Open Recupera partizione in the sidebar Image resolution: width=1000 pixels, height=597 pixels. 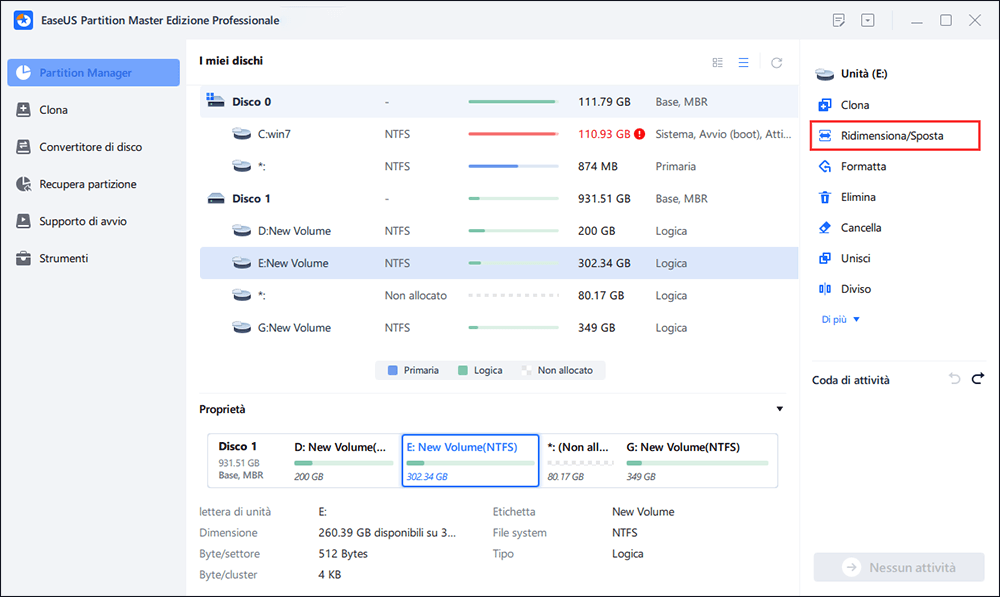94,184
